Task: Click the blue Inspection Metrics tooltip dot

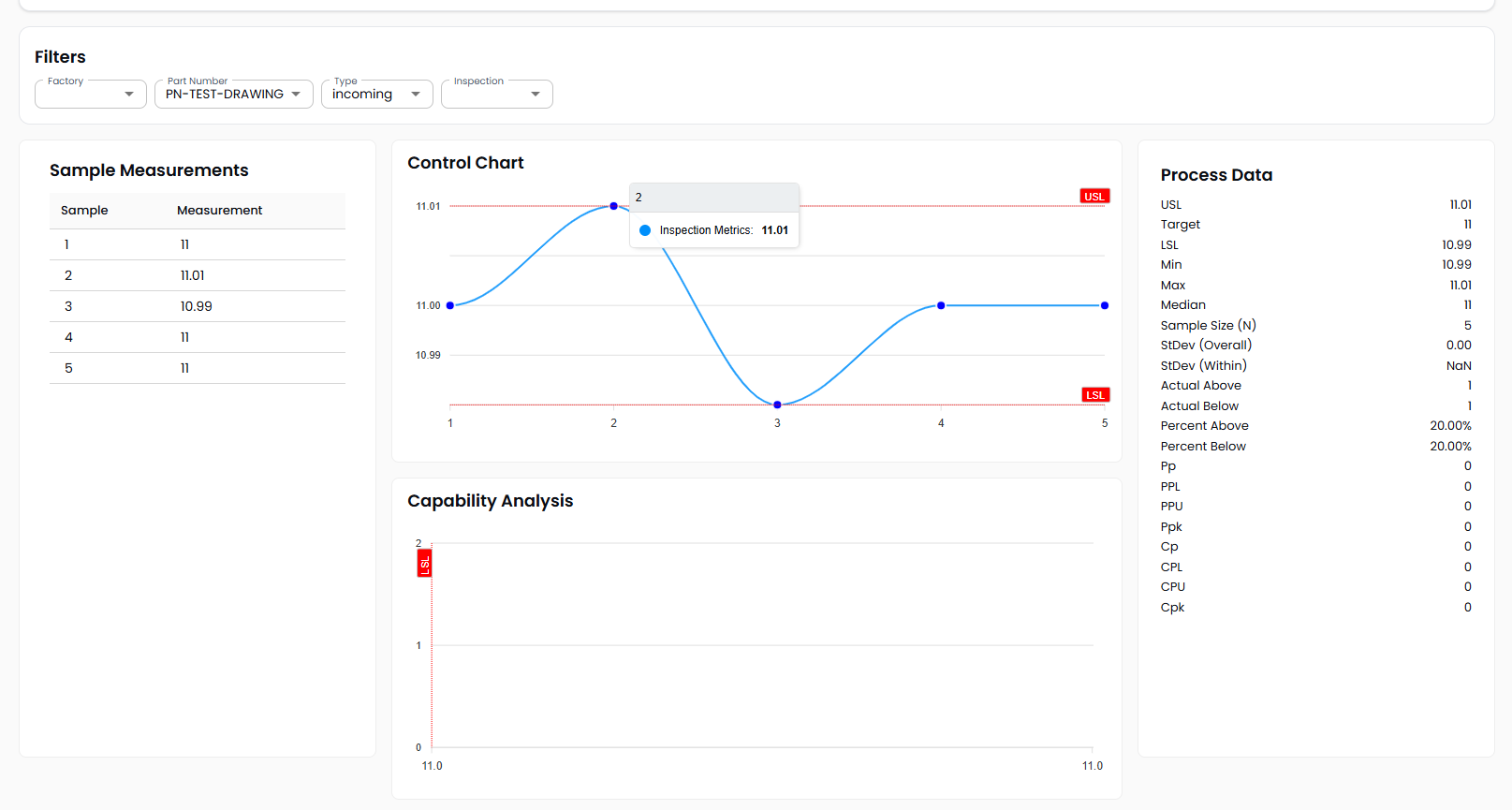Action: click(x=645, y=230)
